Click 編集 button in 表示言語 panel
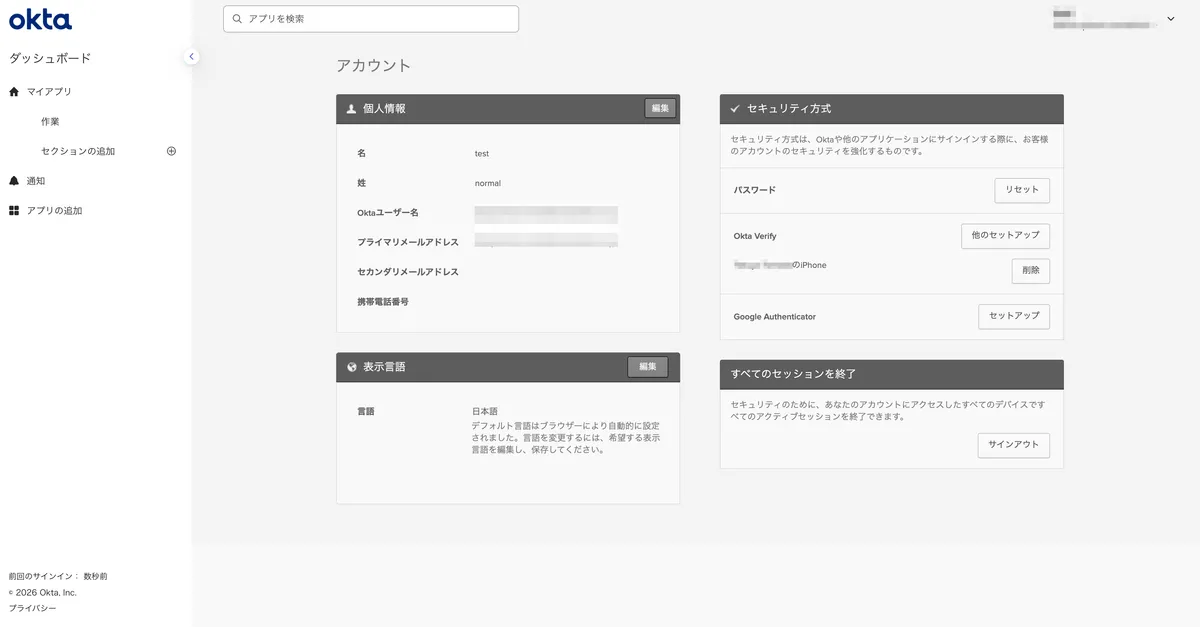The height and width of the screenshot is (627, 1200). pyautogui.click(x=647, y=367)
